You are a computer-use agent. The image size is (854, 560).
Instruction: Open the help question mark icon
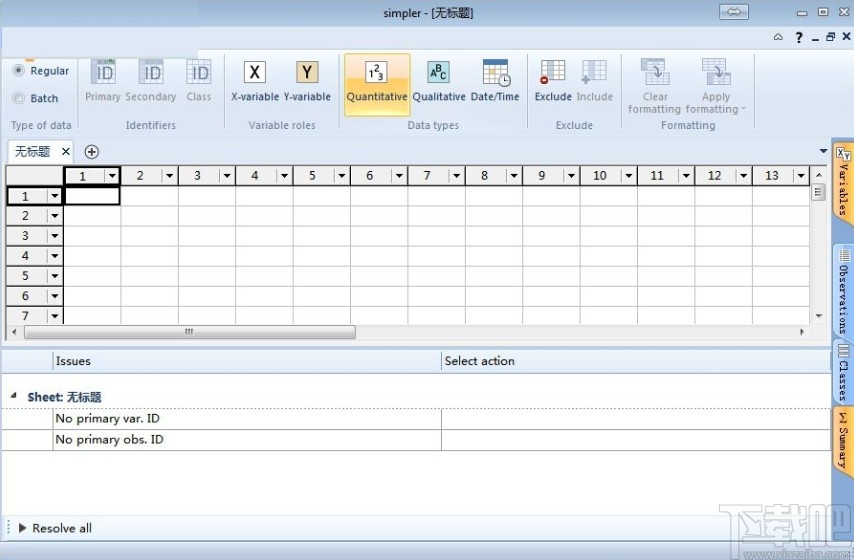coord(799,37)
